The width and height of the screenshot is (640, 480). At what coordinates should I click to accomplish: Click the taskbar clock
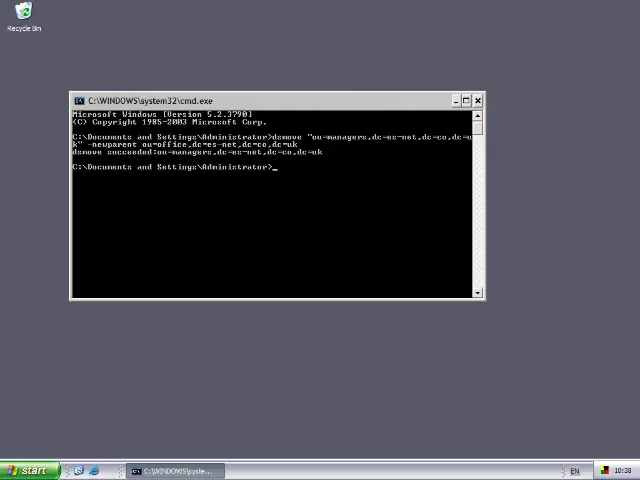click(623, 471)
